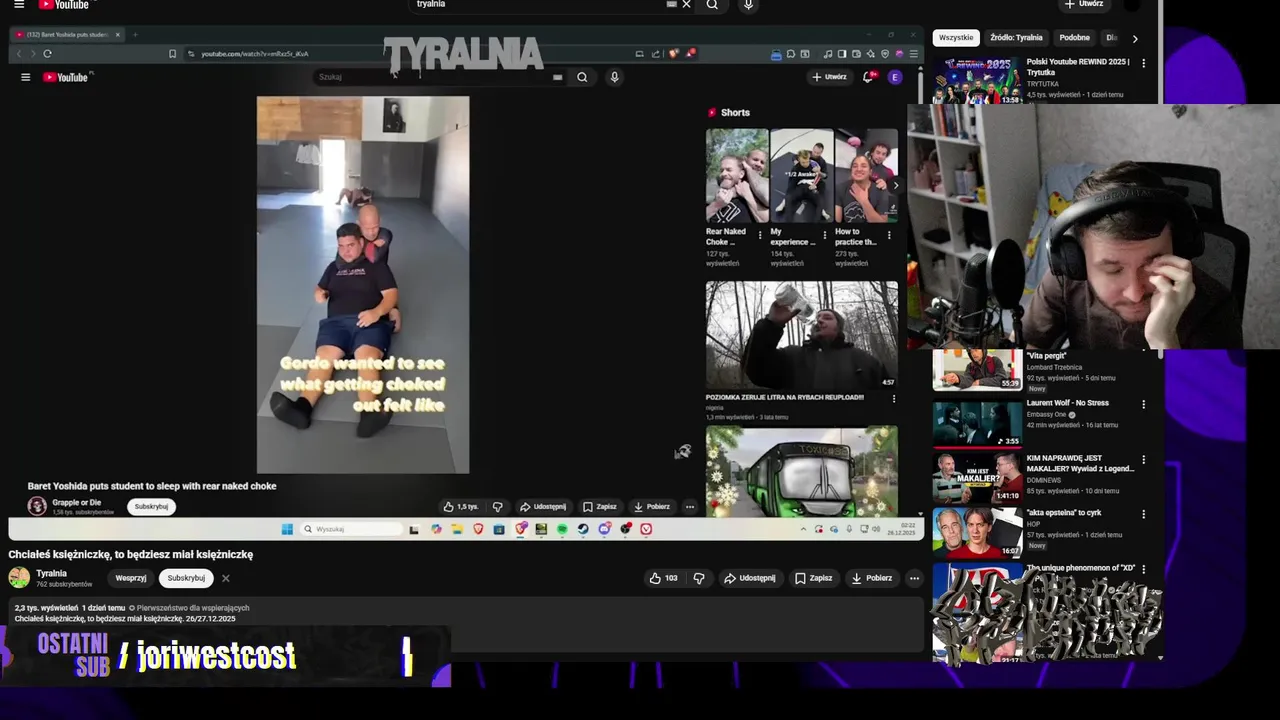Reload the page in the recorded browser toolbar

47,53
